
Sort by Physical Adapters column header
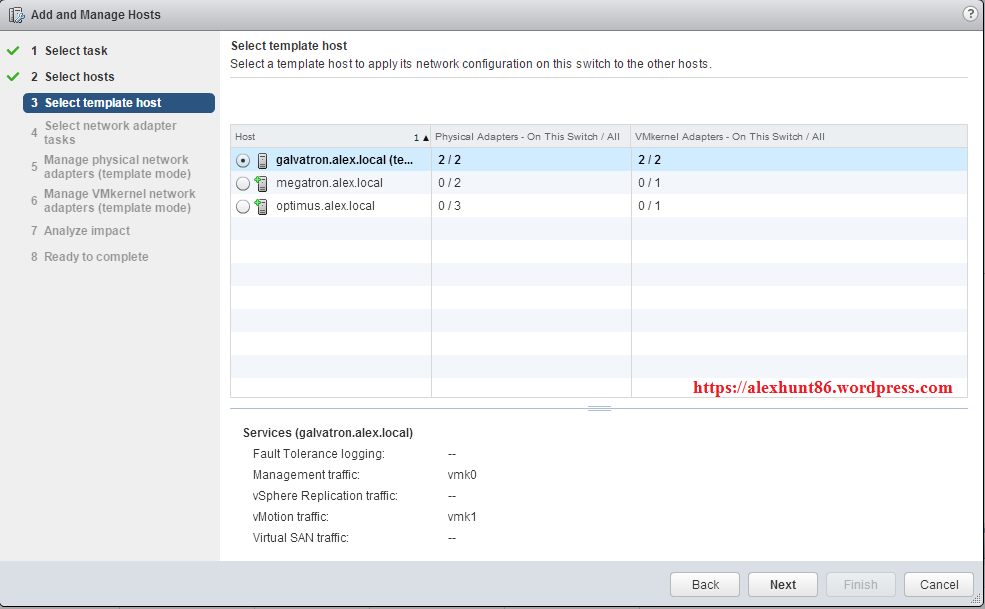pyautogui.click(x=527, y=137)
